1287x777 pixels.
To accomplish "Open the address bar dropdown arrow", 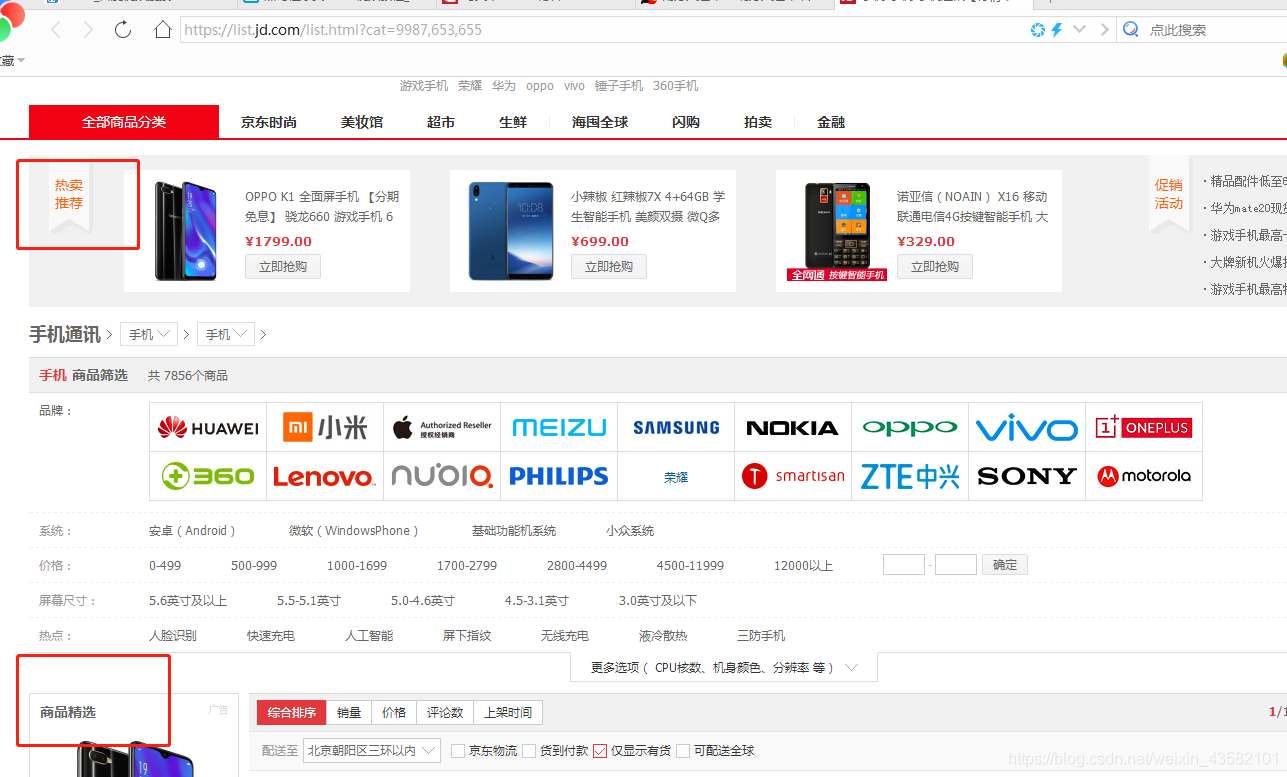I will tap(1079, 30).
